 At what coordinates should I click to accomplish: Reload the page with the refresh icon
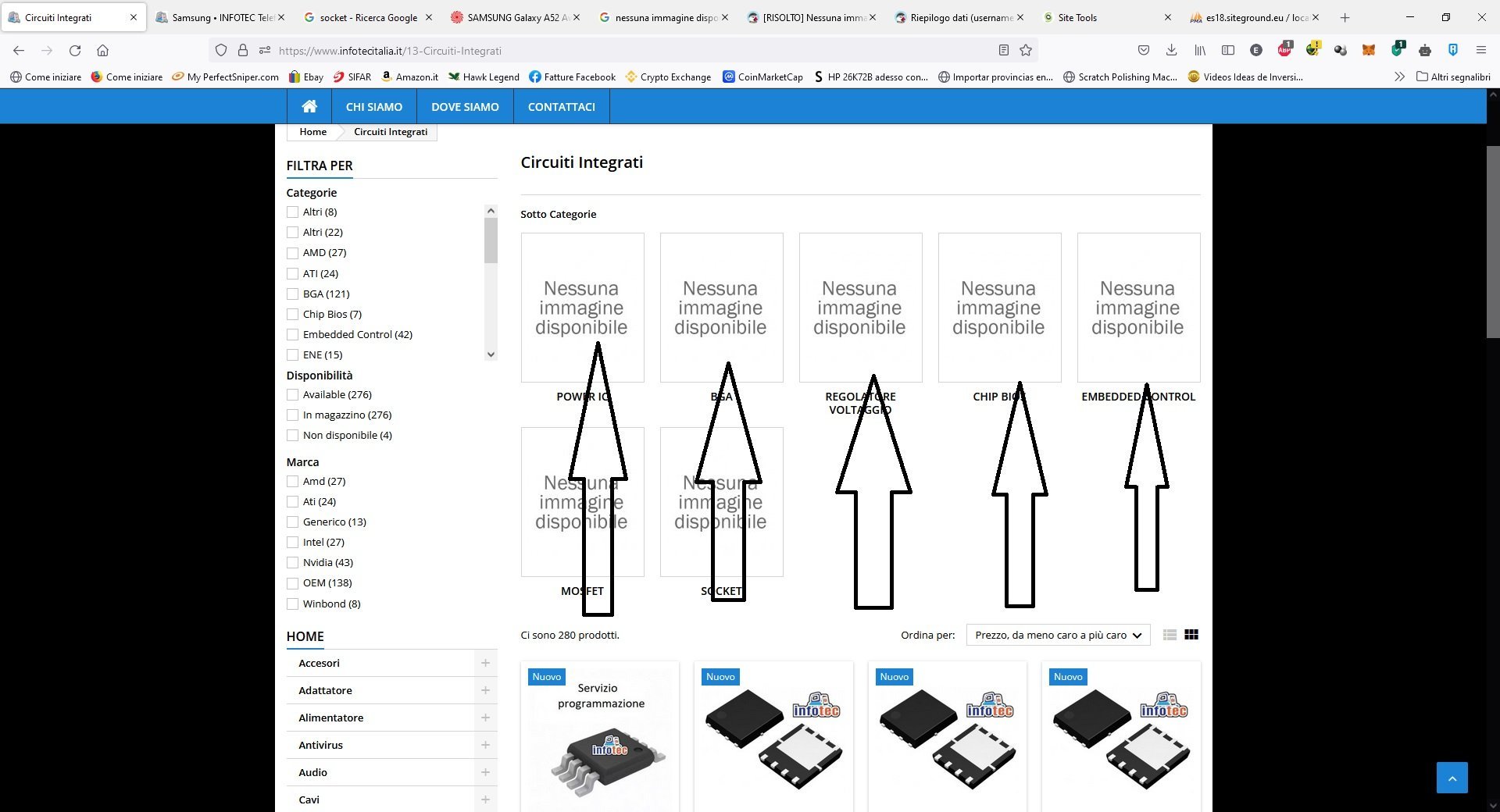pyautogui.click(x=75, y=50)
